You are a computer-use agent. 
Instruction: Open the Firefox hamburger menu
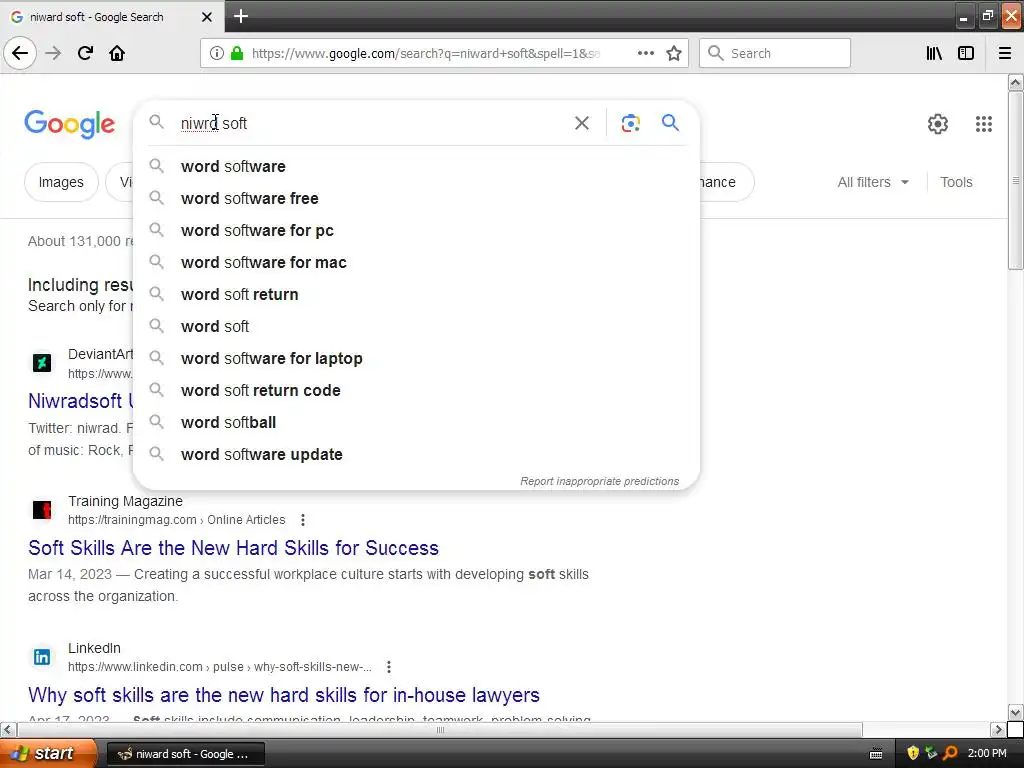point(1005,54)
